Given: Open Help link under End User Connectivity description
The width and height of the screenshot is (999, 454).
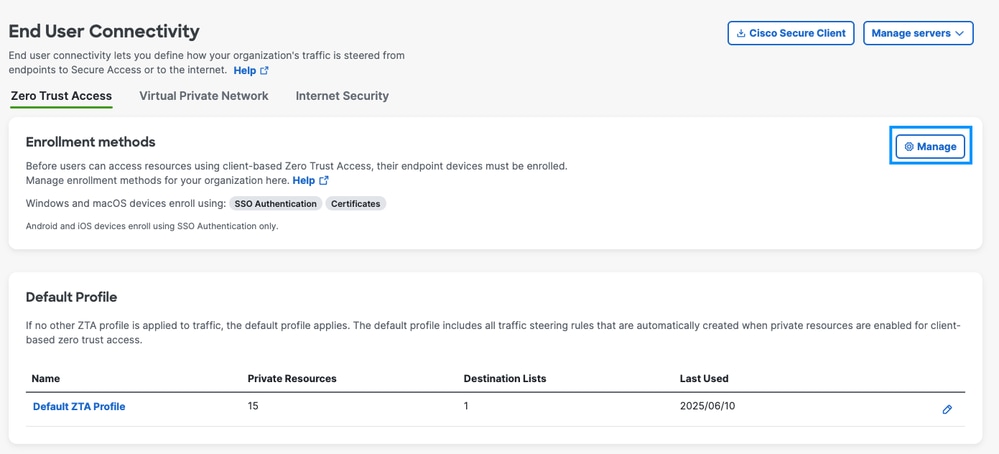Looking at the screenshot, I should point(244,71).
